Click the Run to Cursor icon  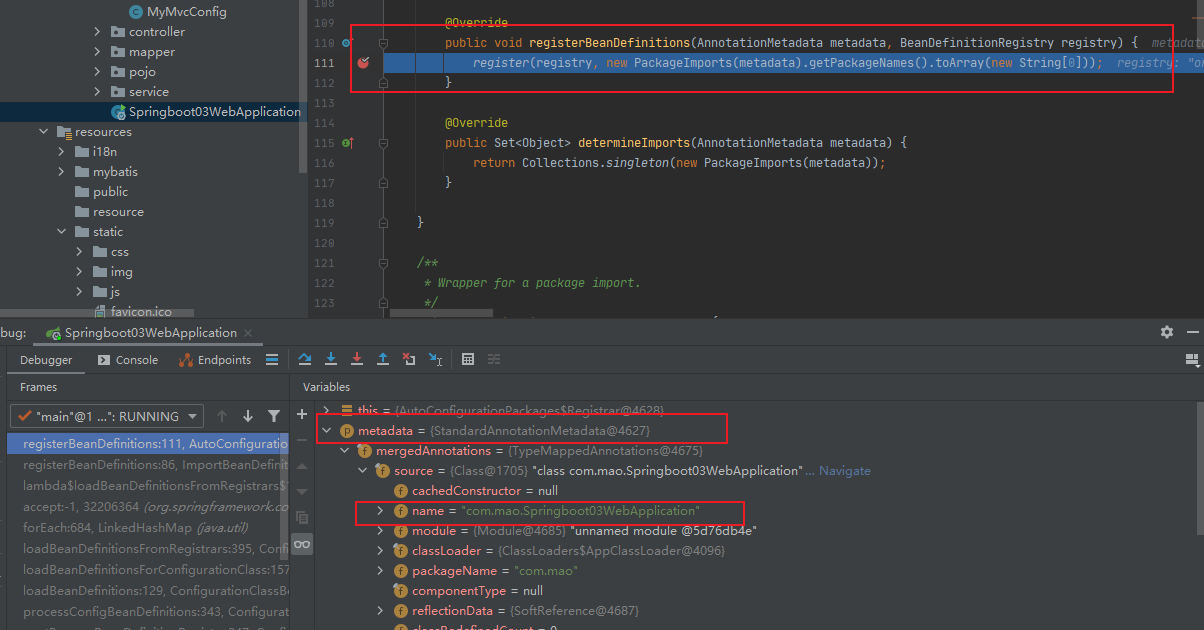point(435,359)
